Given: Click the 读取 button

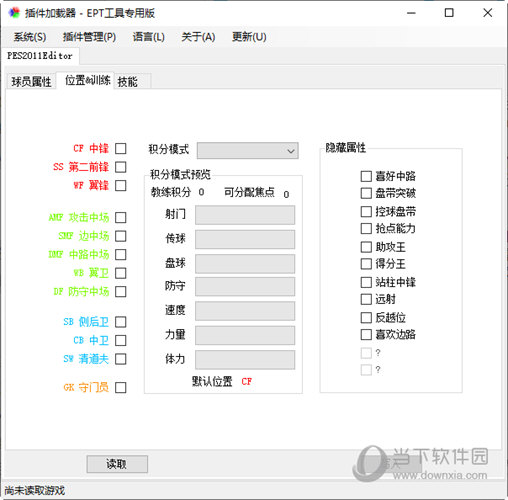Looking at the screenshot, I should [117, 464].
